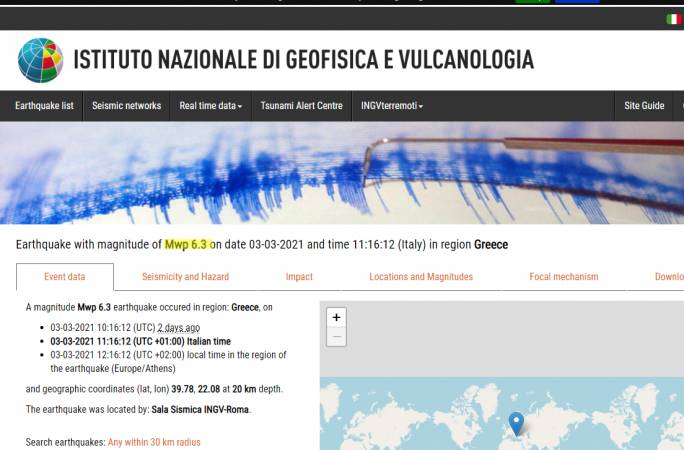Click the Europe/Athens local time entry
This screenshot has height=450, width=684.
point(168,362)
